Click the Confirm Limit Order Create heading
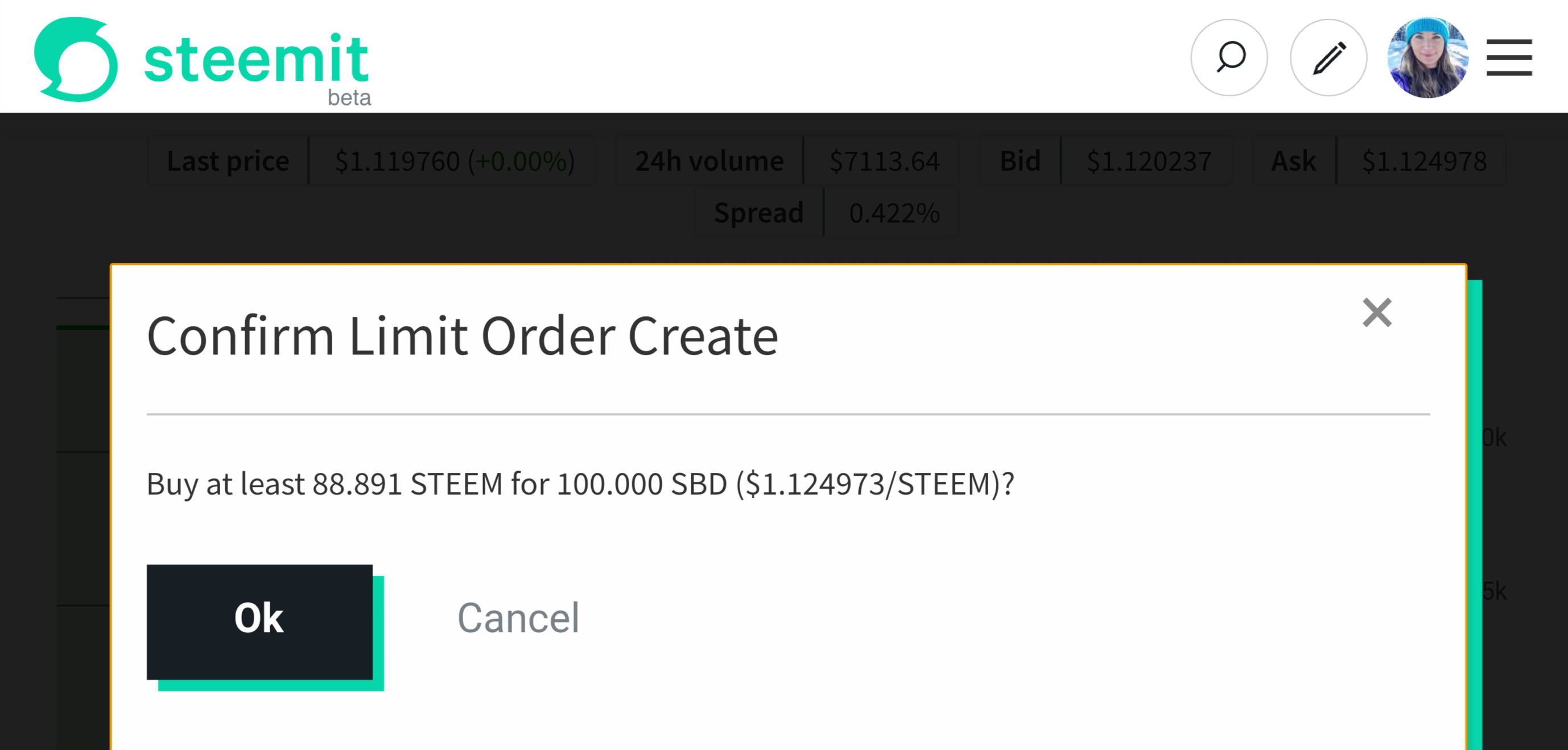This screenshot has height=750, width=1568. pyautogui.click(x=463, y=336)
